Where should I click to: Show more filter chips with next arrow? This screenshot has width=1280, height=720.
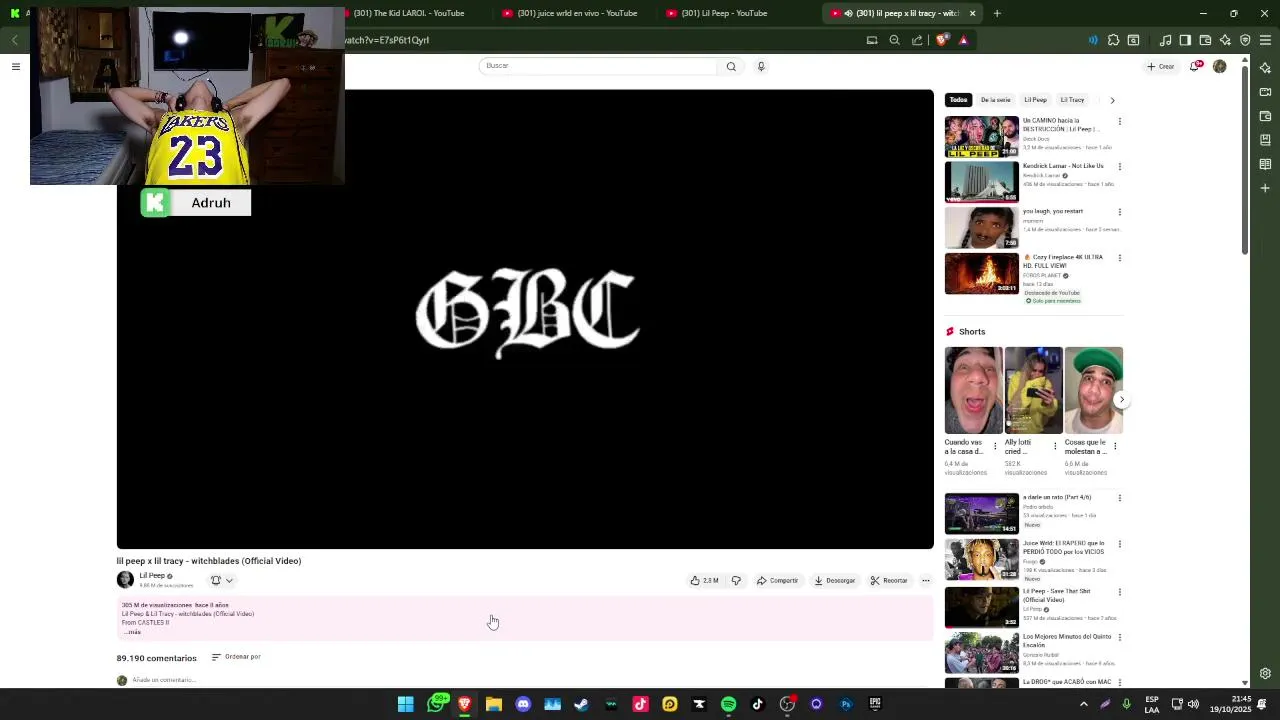1112,100
